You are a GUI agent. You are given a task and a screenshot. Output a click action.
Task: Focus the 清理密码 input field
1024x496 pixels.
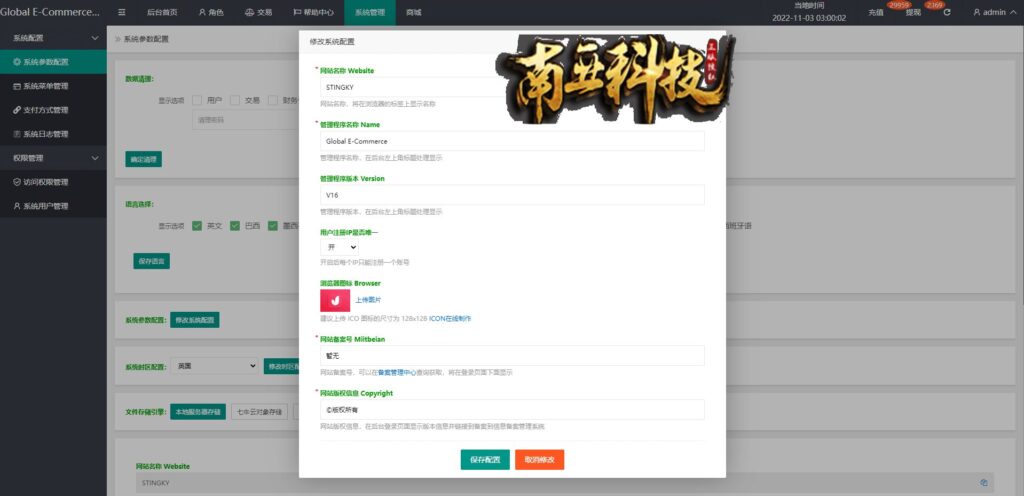245,119
